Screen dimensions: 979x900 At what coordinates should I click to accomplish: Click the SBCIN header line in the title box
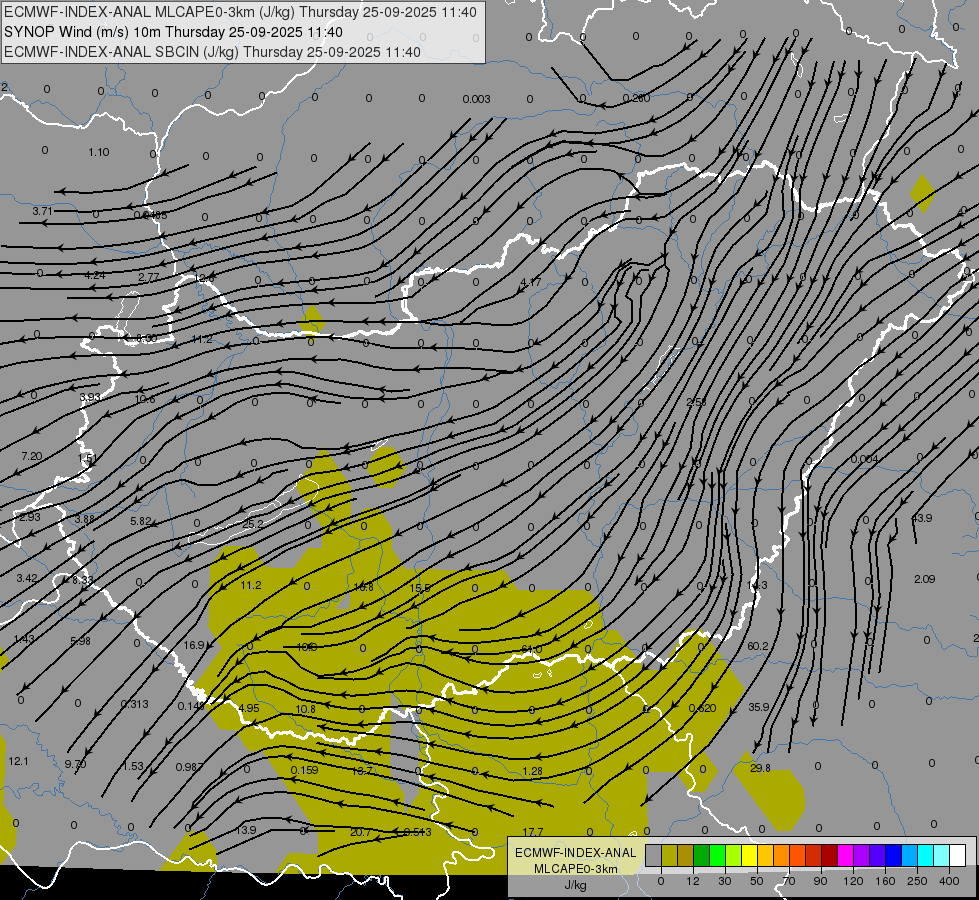coord(212,52)
